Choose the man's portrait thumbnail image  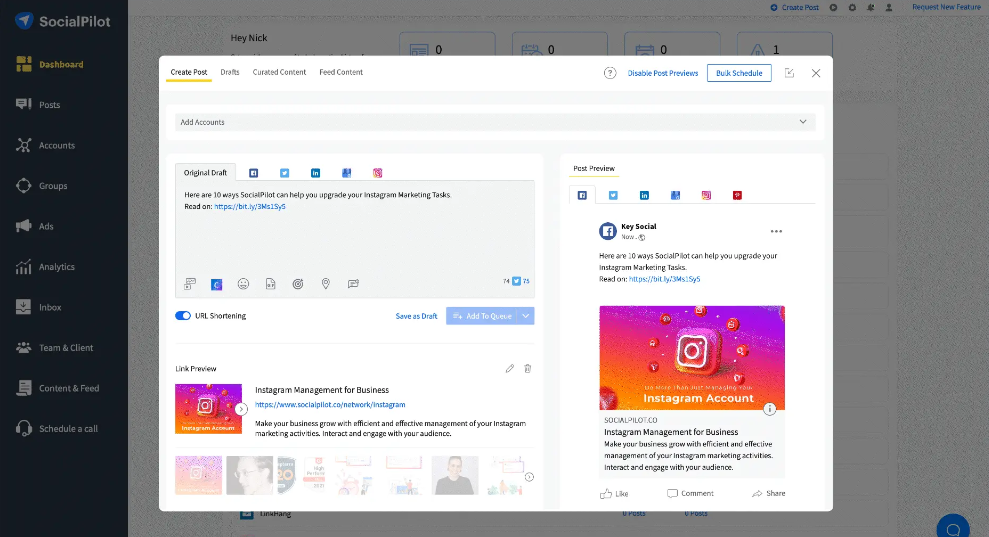click(249, 475)
